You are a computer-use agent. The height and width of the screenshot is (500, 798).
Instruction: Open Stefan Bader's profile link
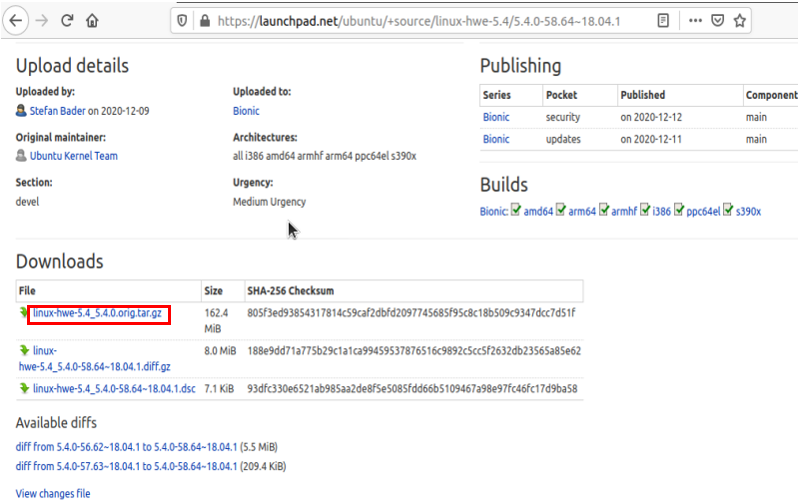click(x=58, y=111)
